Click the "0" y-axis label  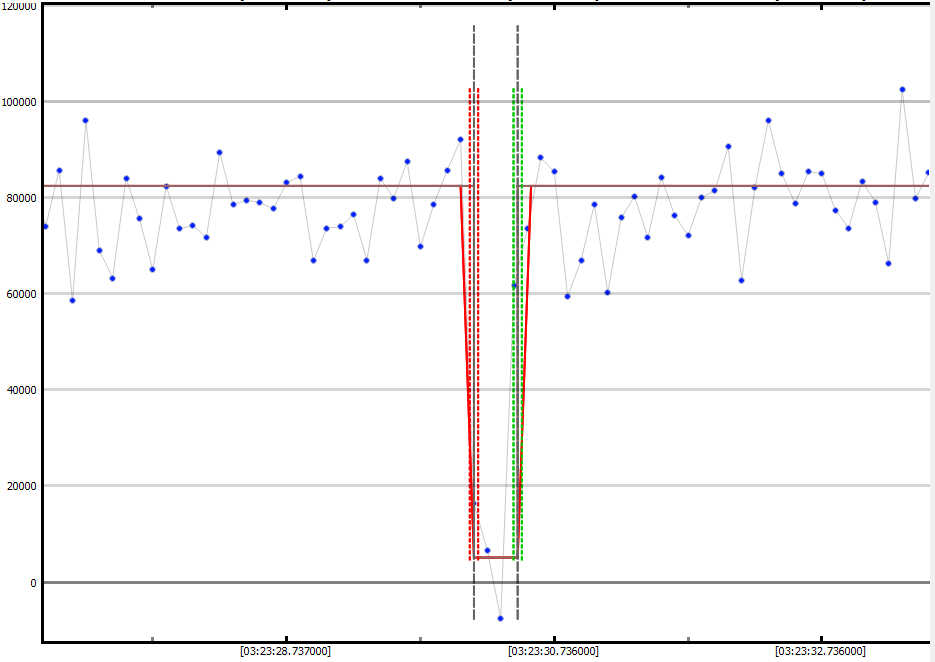[x=33, y=583]
